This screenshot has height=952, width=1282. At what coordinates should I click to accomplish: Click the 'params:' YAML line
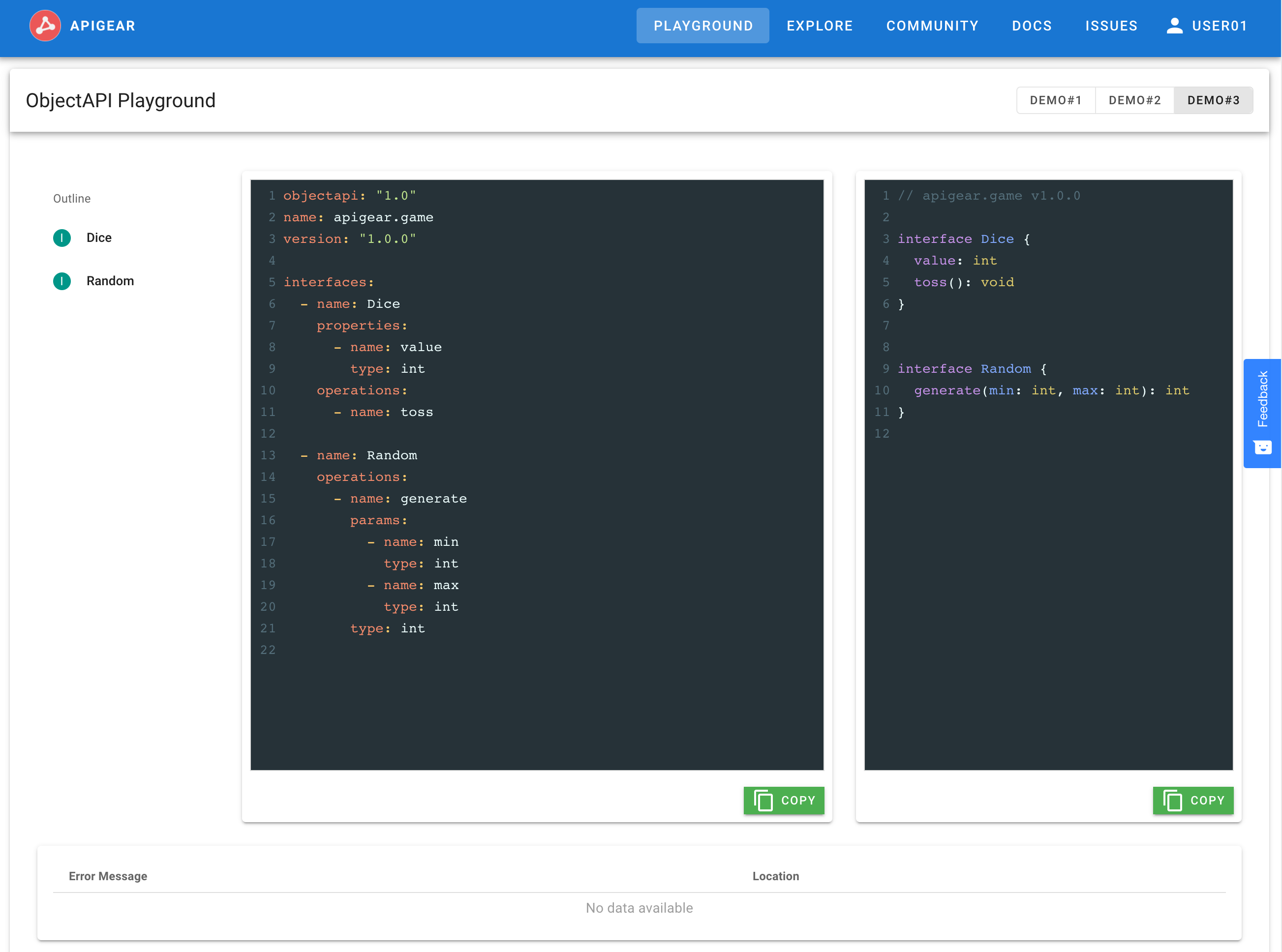379,520
